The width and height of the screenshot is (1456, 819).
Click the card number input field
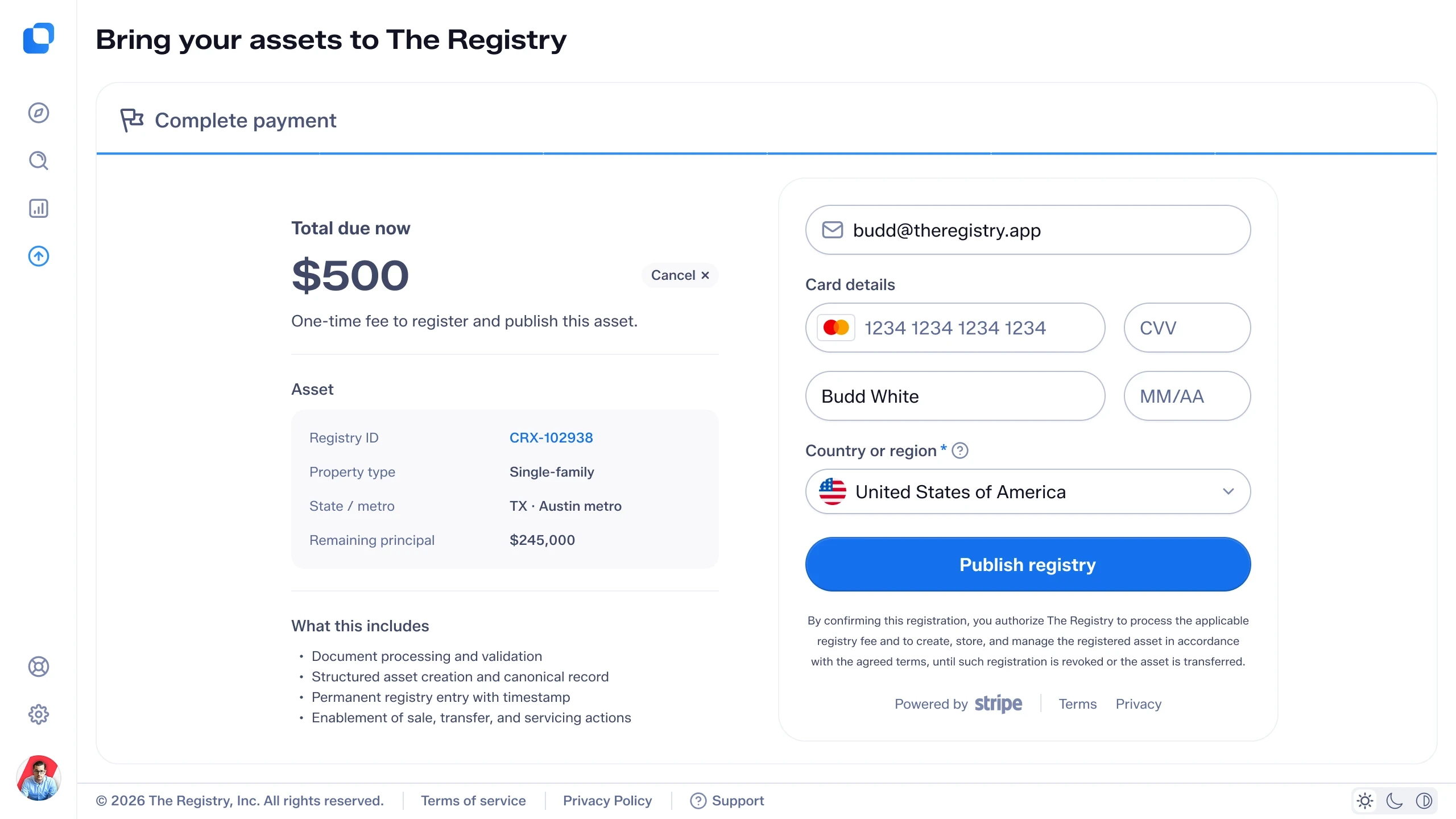[x=955, y=328]
